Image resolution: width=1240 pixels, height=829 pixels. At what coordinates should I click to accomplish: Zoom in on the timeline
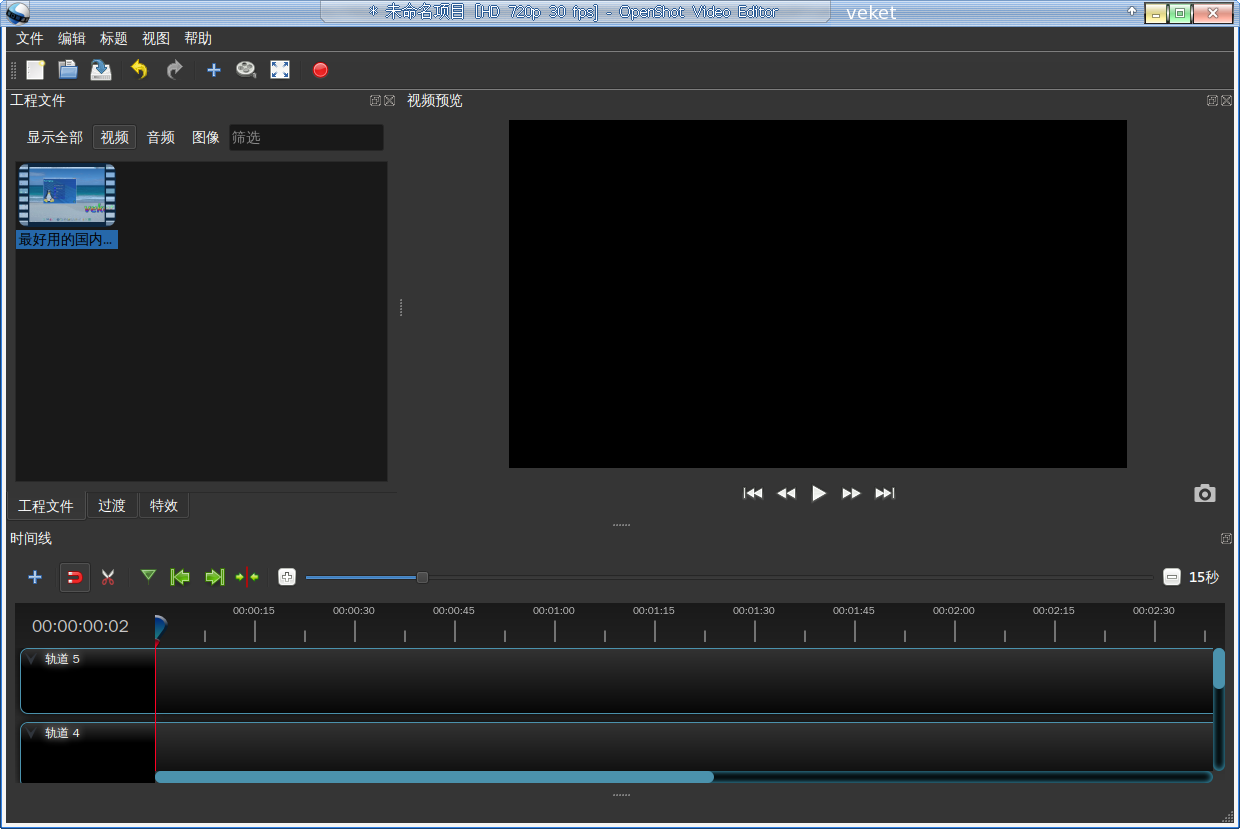(287, 577)
